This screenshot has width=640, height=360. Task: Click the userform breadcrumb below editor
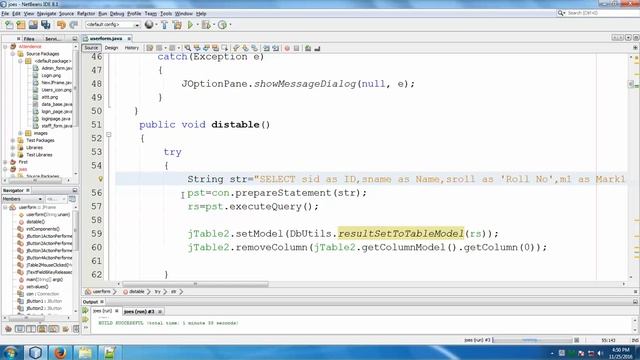click(x=98, y=292)
